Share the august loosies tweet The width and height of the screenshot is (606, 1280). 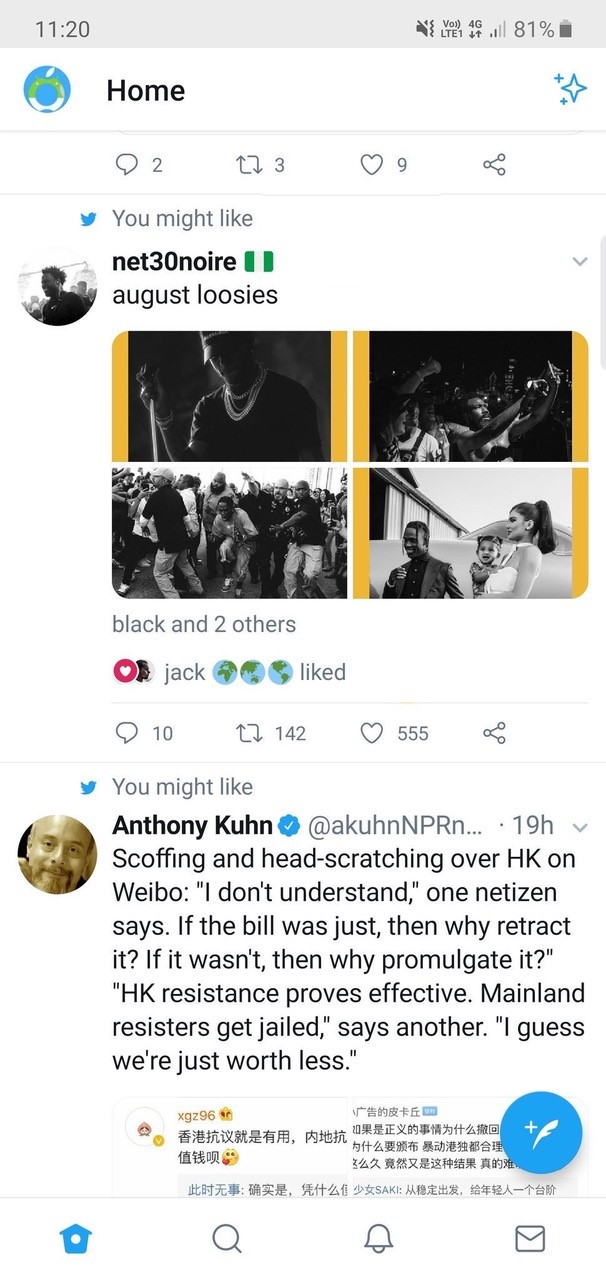click(x=494, y=733)
